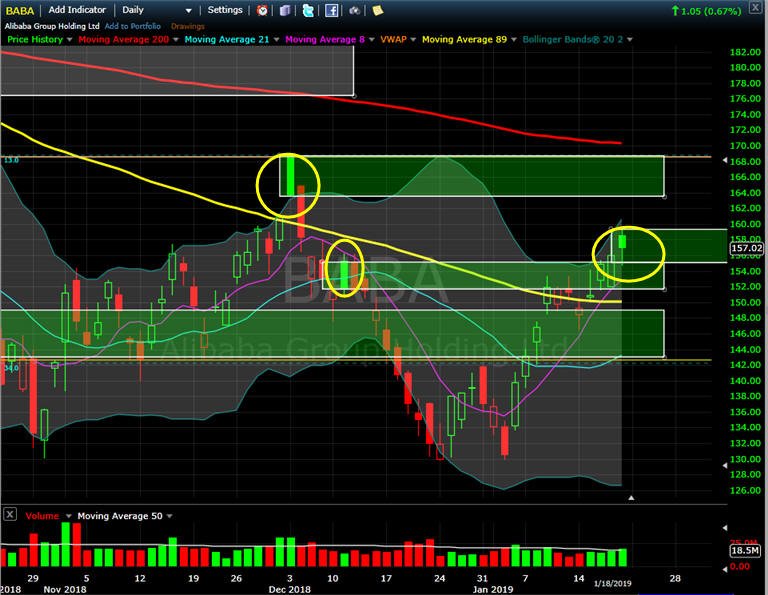Click the alarm clock alert icon
Image resolution: width=768 pixels, height=595 pixels.
point(262,10)
